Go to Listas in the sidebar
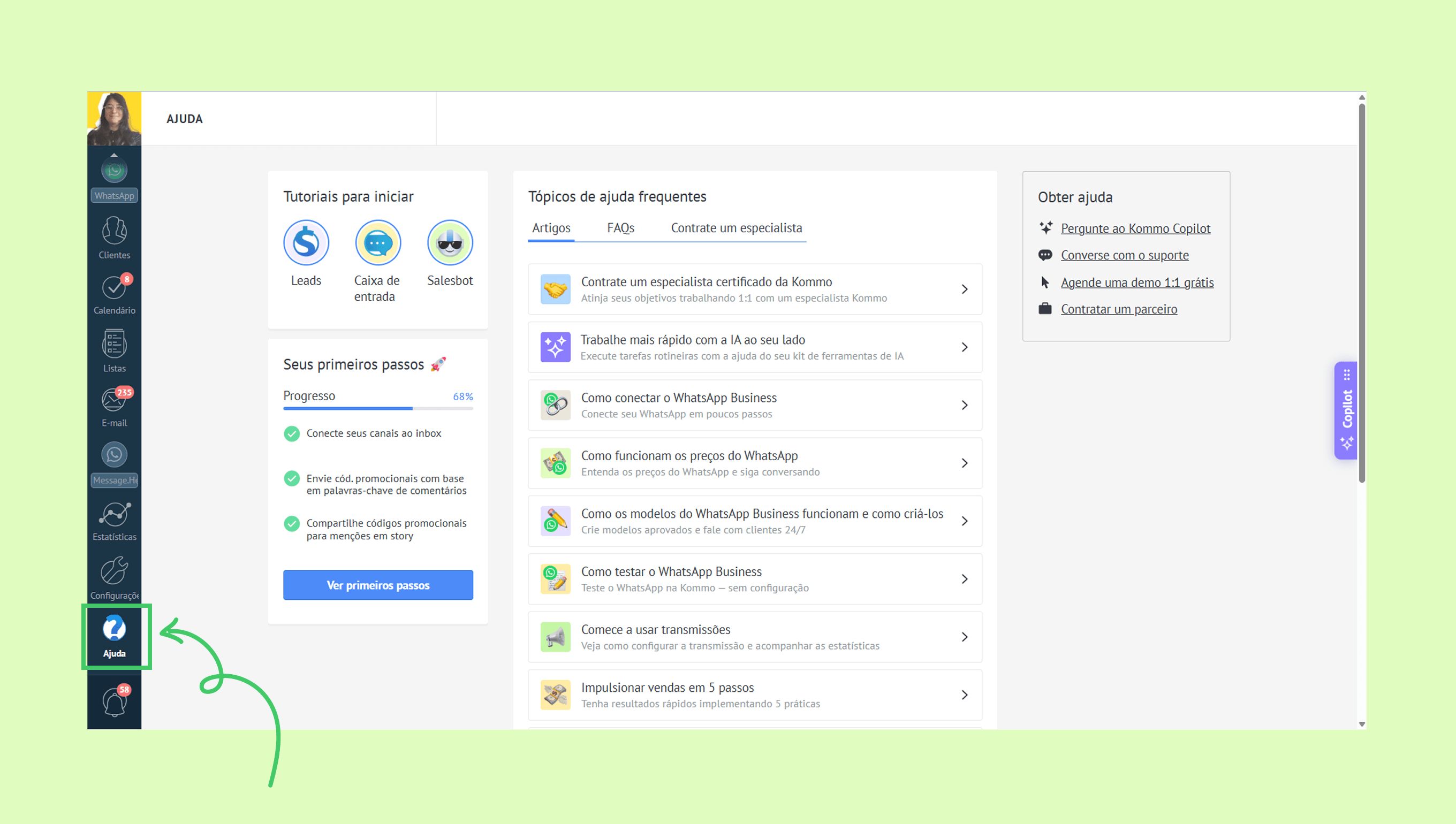 pyautogui.click(x=114, y=344)
